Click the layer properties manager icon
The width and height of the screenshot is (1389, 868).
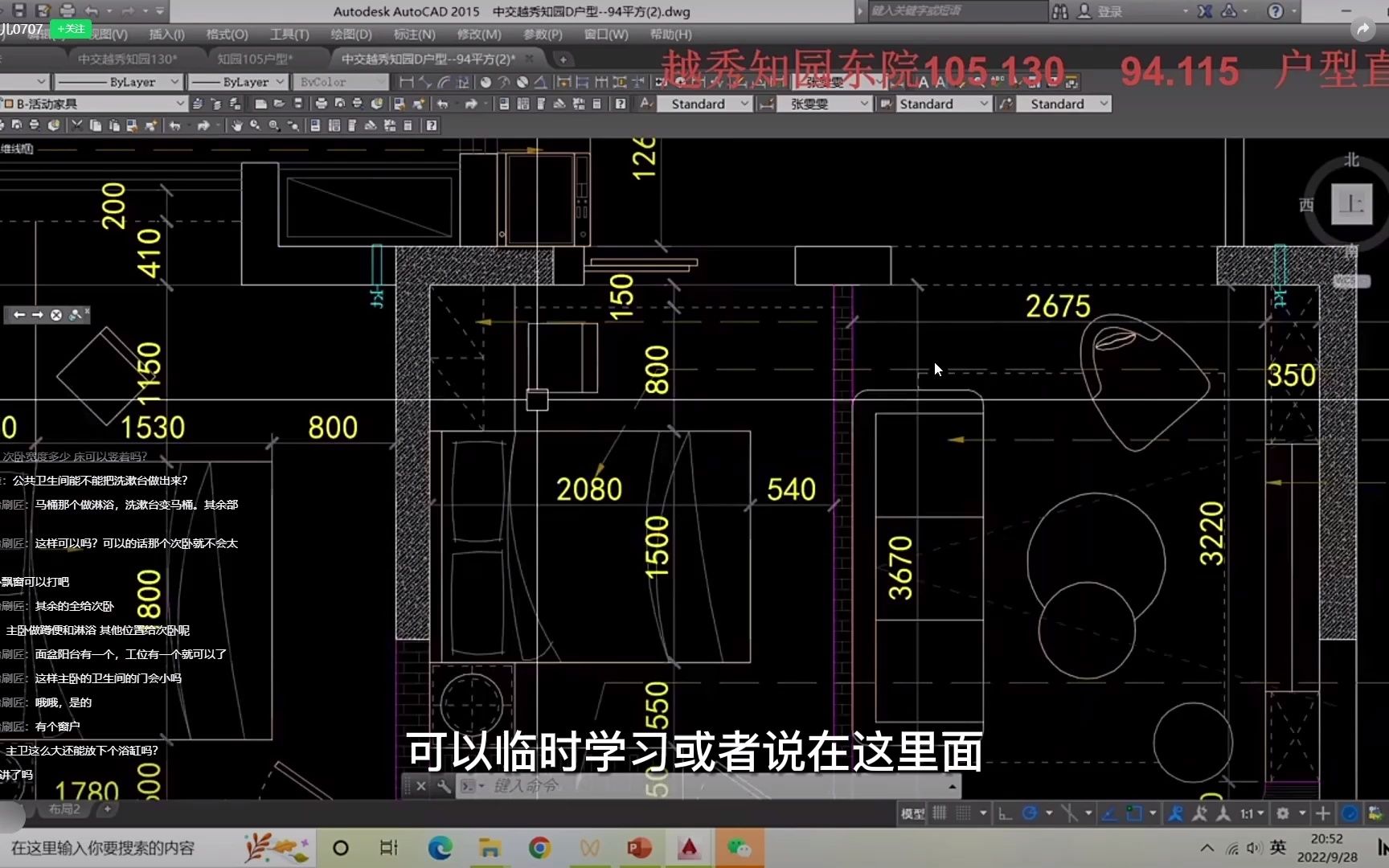click(197, 104)
